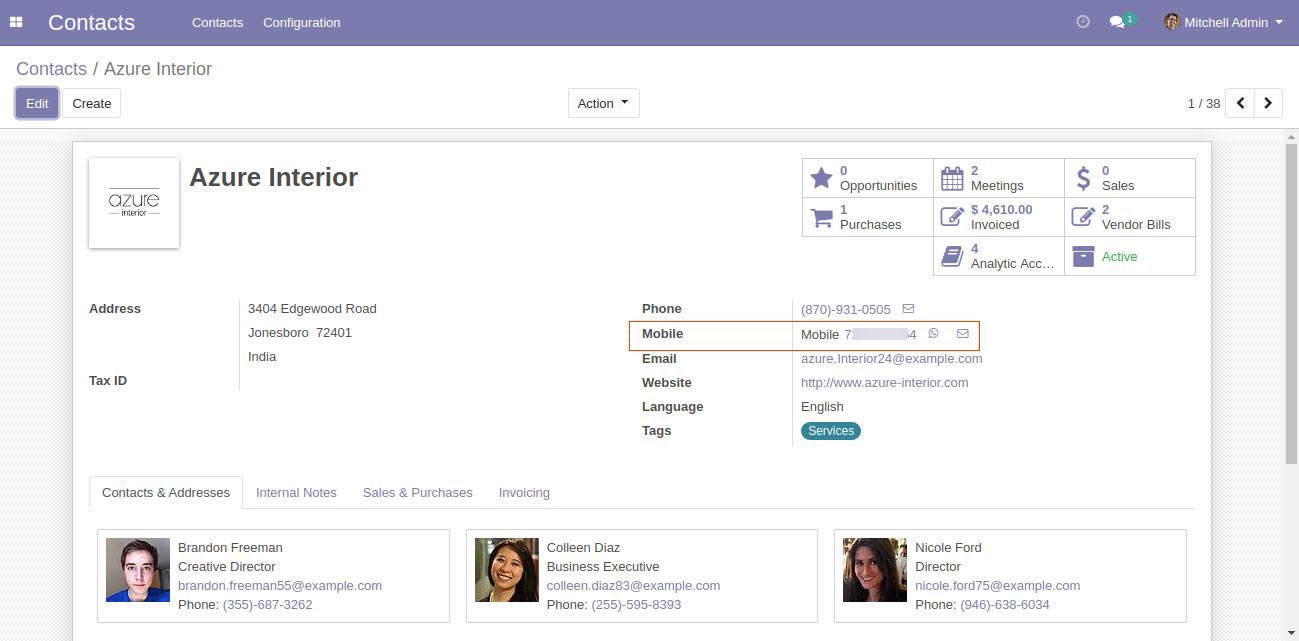
Task: Open Nicole Ford contact photo
Action: (875, 570)
